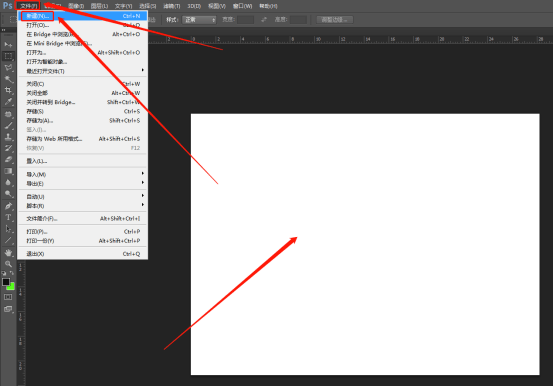This screenshot has height=387, width=554.
Task: Toggle Quick Mask mode icon
Action: click(8, 297)
